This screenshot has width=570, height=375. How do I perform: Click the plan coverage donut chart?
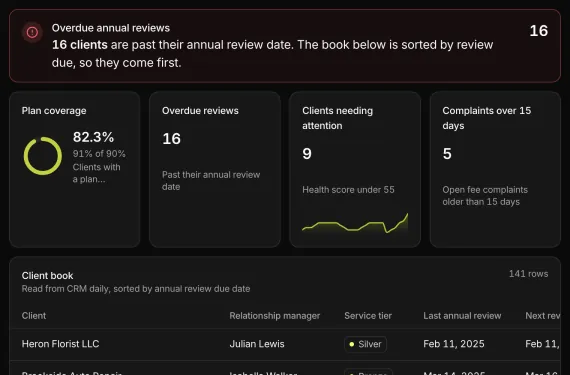pos(43,156)
